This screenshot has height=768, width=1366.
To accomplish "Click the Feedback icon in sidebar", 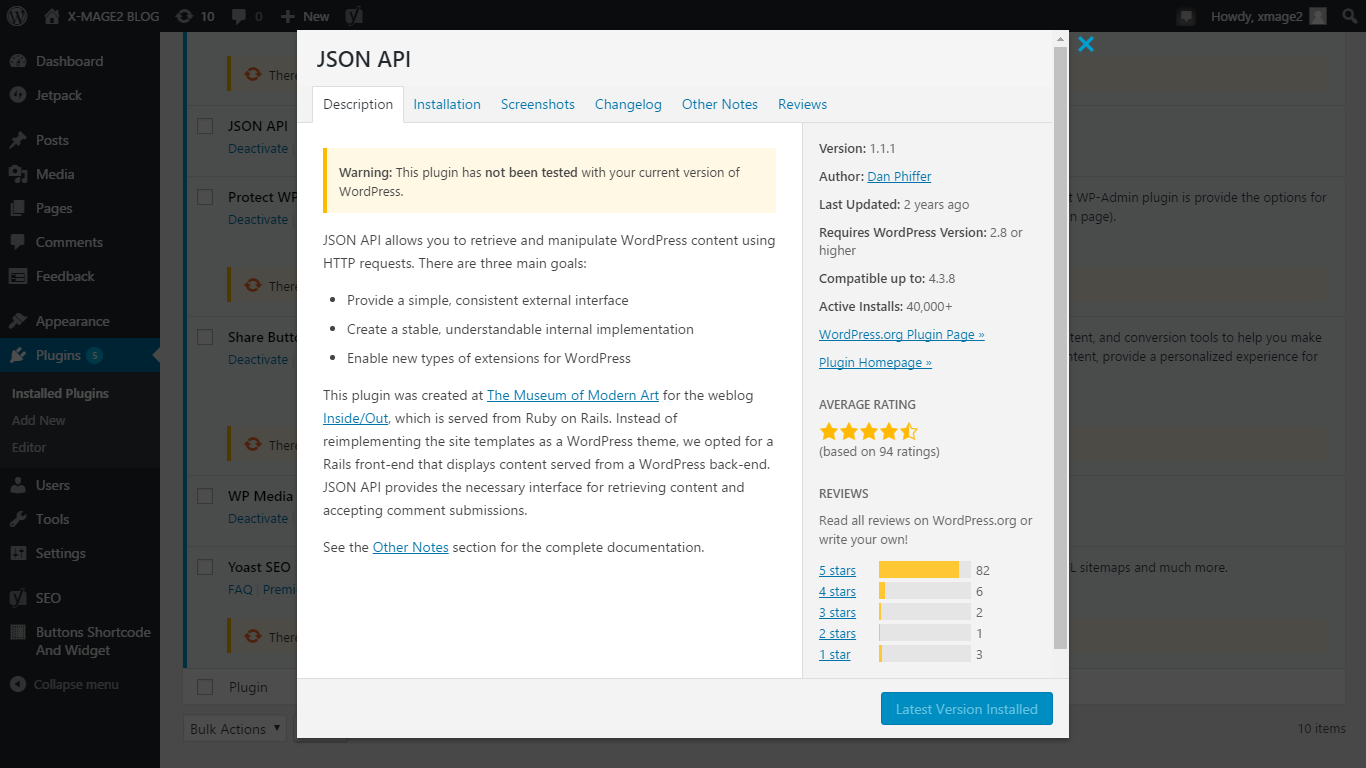I will tap(18, 276).
